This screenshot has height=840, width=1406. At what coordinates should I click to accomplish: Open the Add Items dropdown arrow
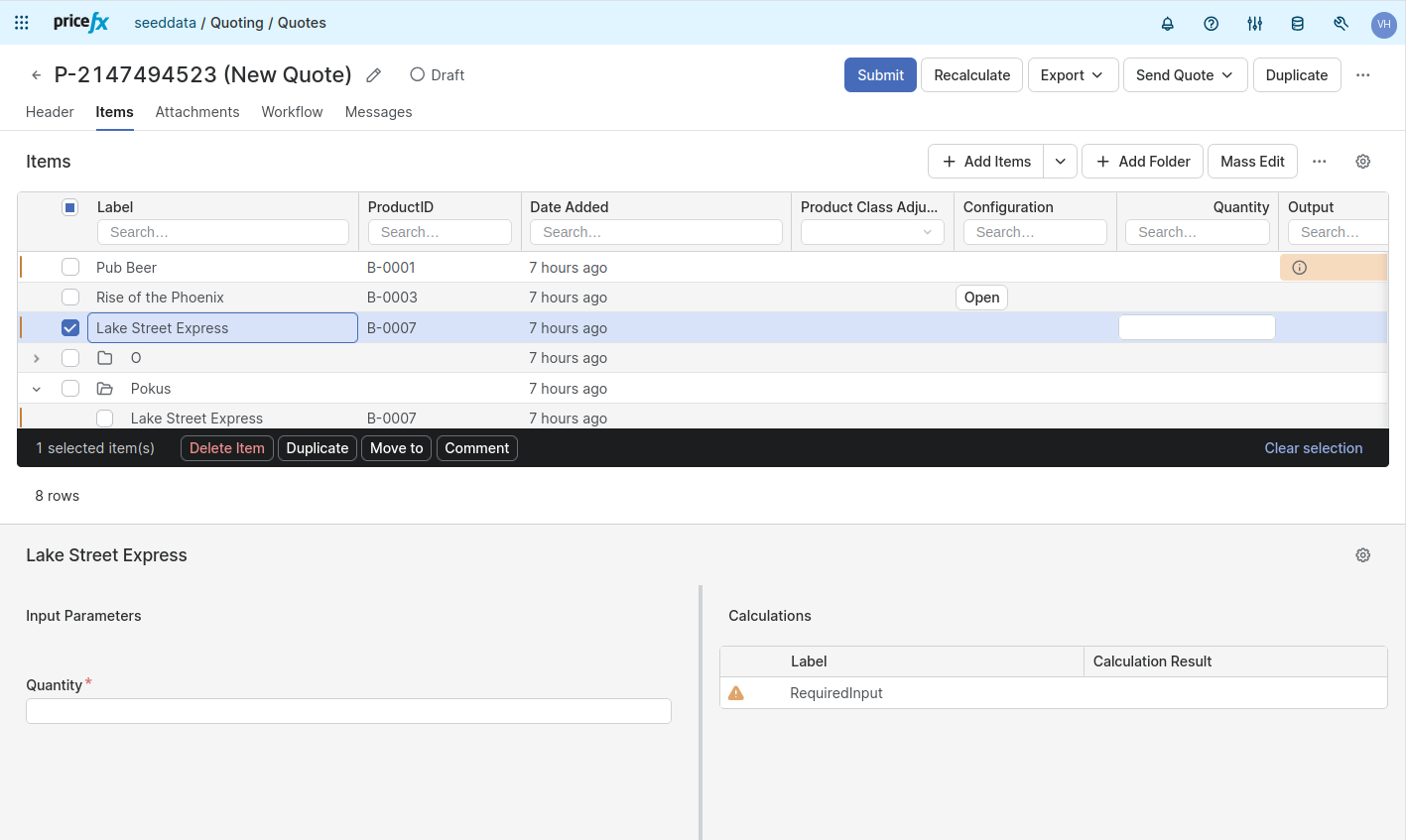click(1060, 162)
